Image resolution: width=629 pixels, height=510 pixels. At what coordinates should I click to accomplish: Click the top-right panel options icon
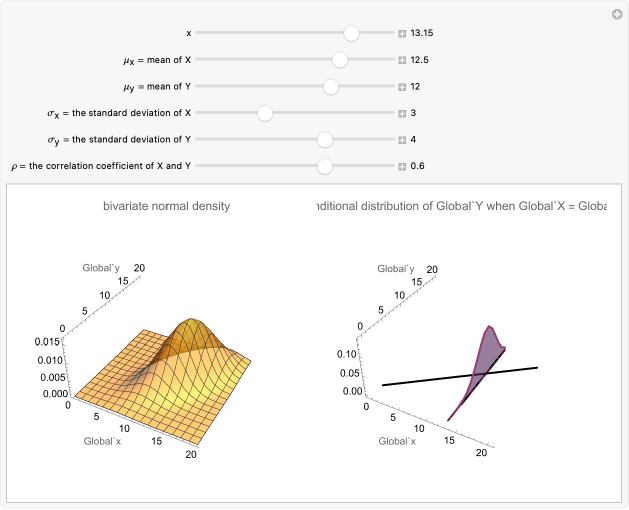616,14
